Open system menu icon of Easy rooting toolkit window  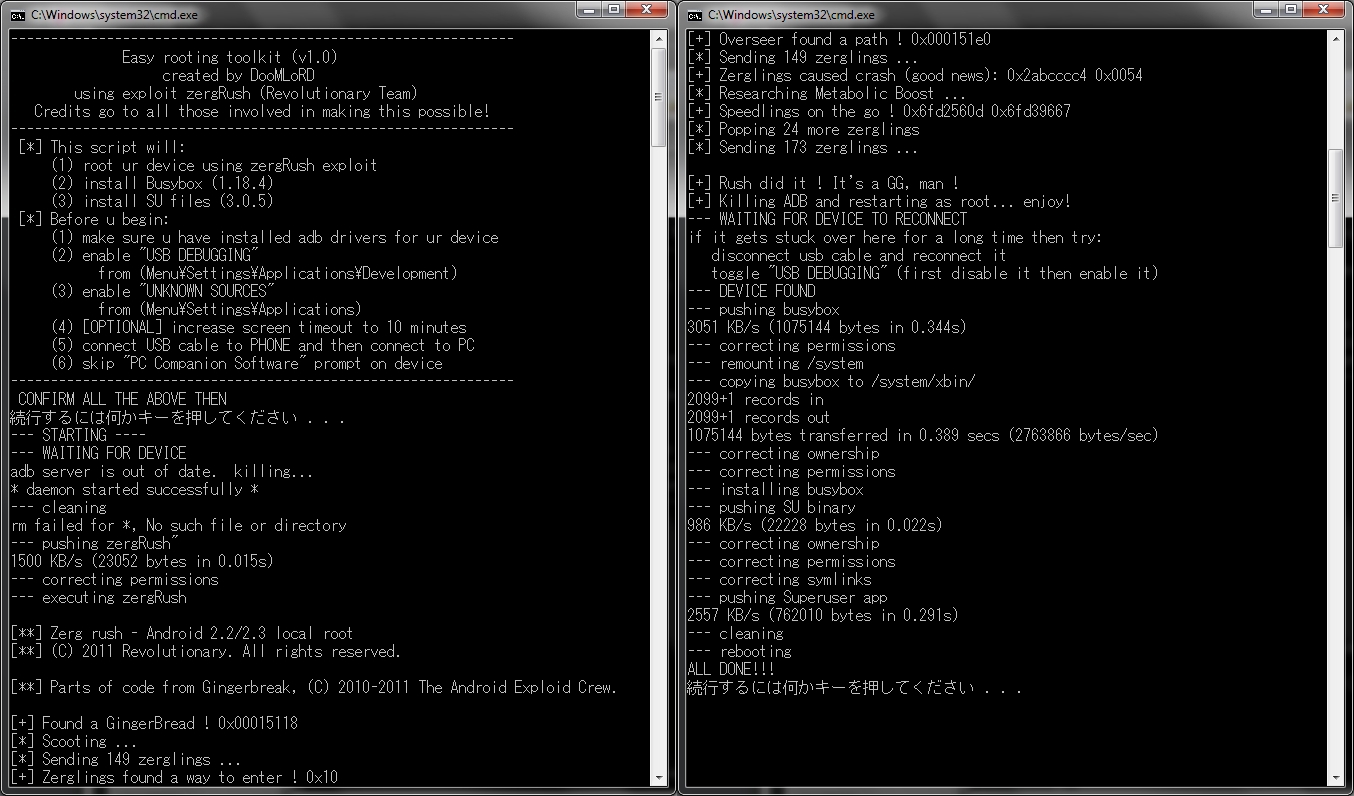[x=16, y=15]
